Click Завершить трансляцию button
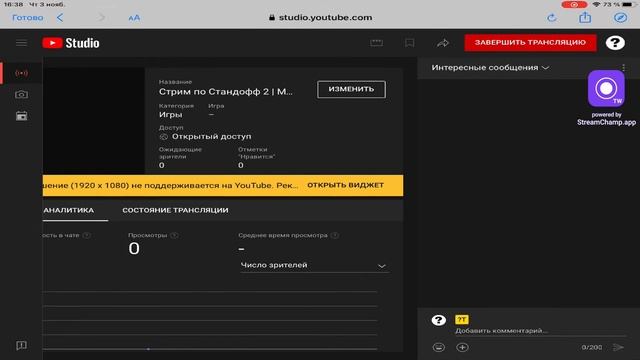The height and width of the screenshot is (360, 640). coord(530,42)
